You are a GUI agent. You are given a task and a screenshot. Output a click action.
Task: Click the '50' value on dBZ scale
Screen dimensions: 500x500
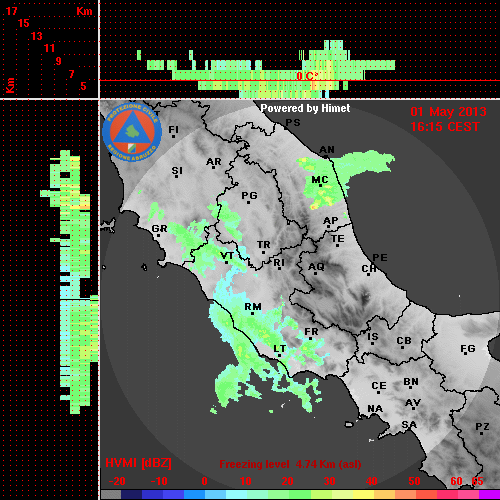point(414,481)
